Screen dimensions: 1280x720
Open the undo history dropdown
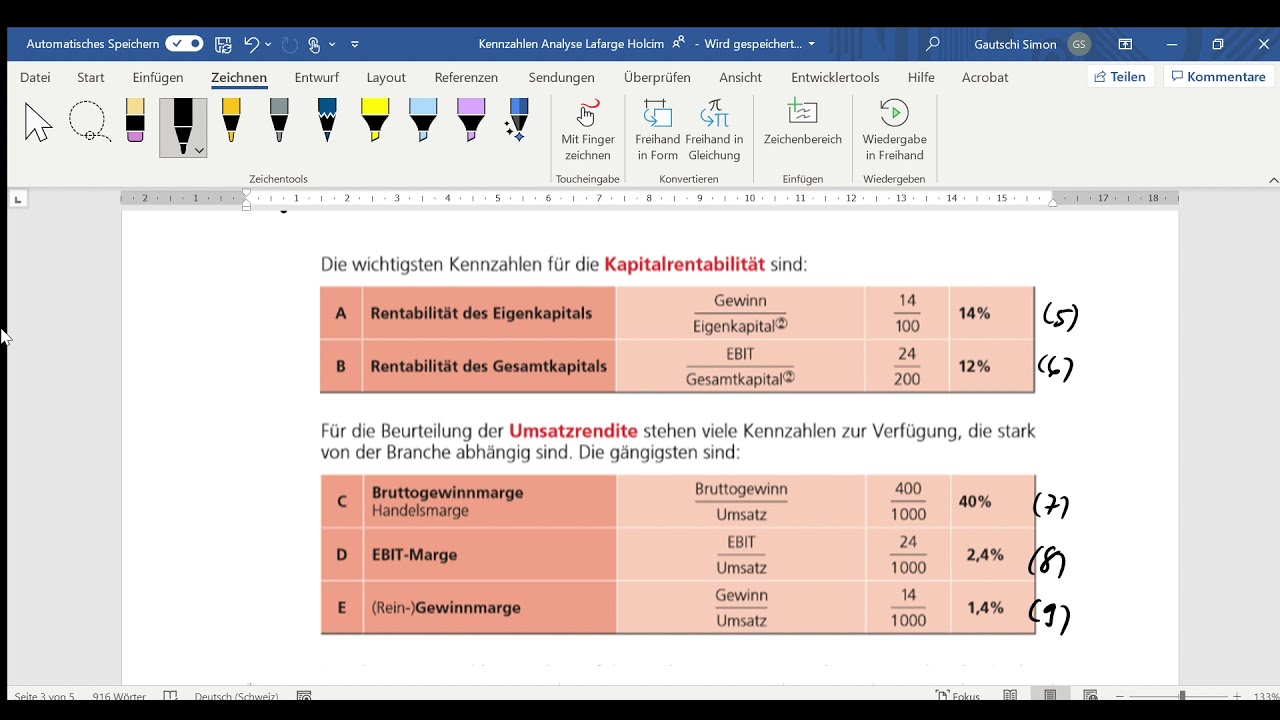click(268, 44)
